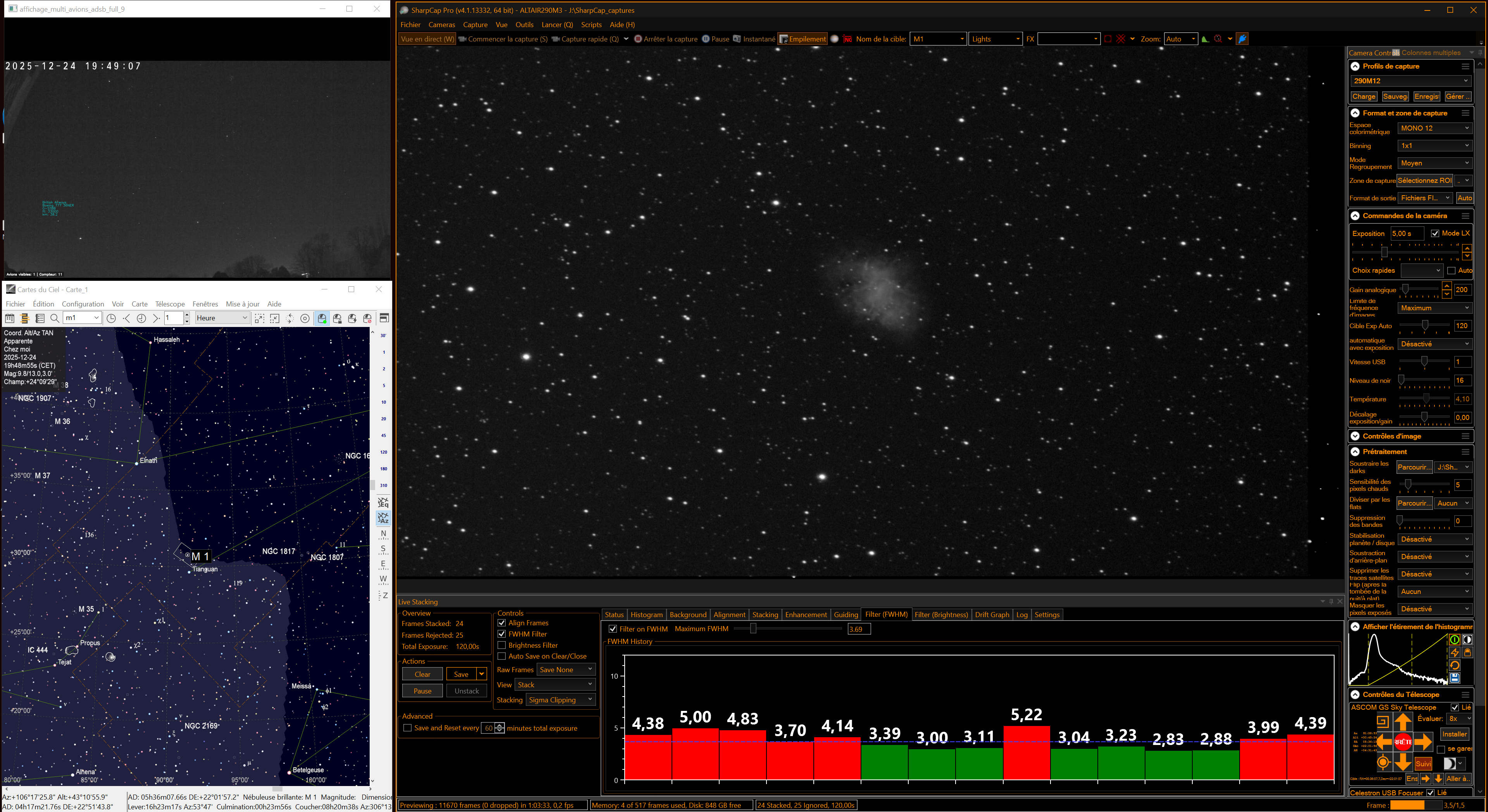
Task: Open the calendar icon in Cartes du Ciel toolbar
Action: [x=10, y=318]
